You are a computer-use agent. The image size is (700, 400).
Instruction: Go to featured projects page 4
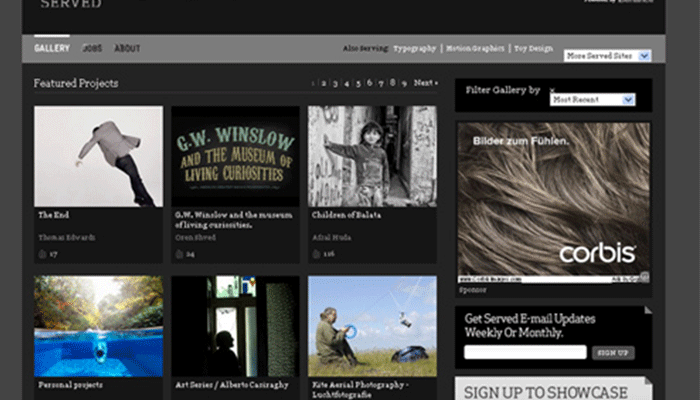pos(346,83)
